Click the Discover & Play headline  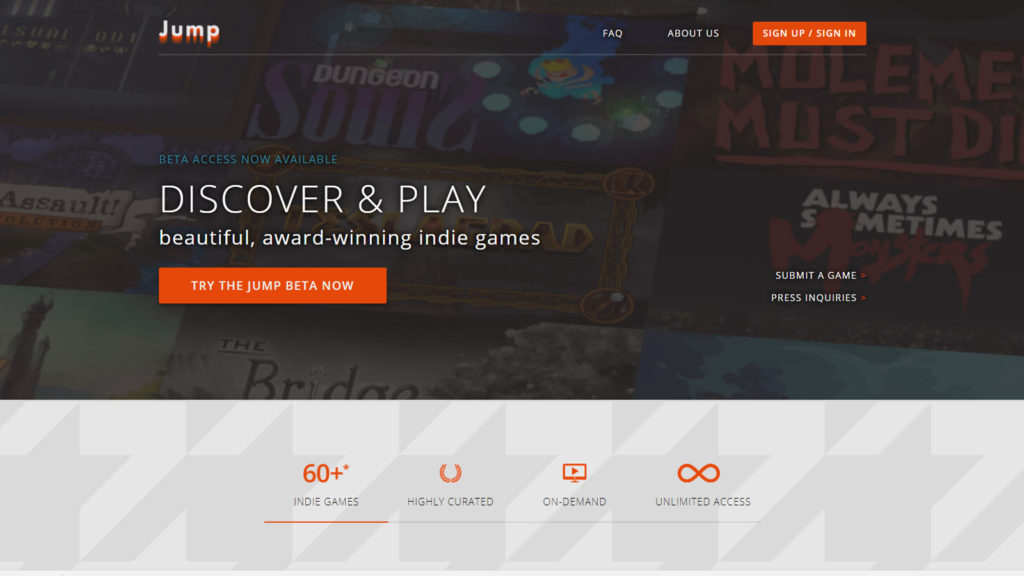click(x=323, y=199)
